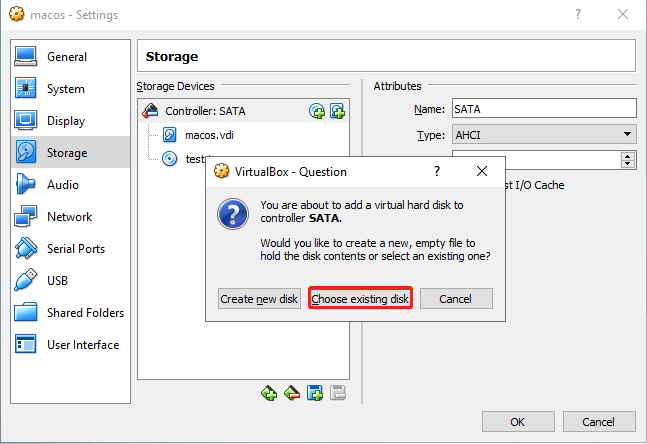Click the Serial Ports connector icon
Viewport: 647px width, 444px height.
tap(26, 248)
